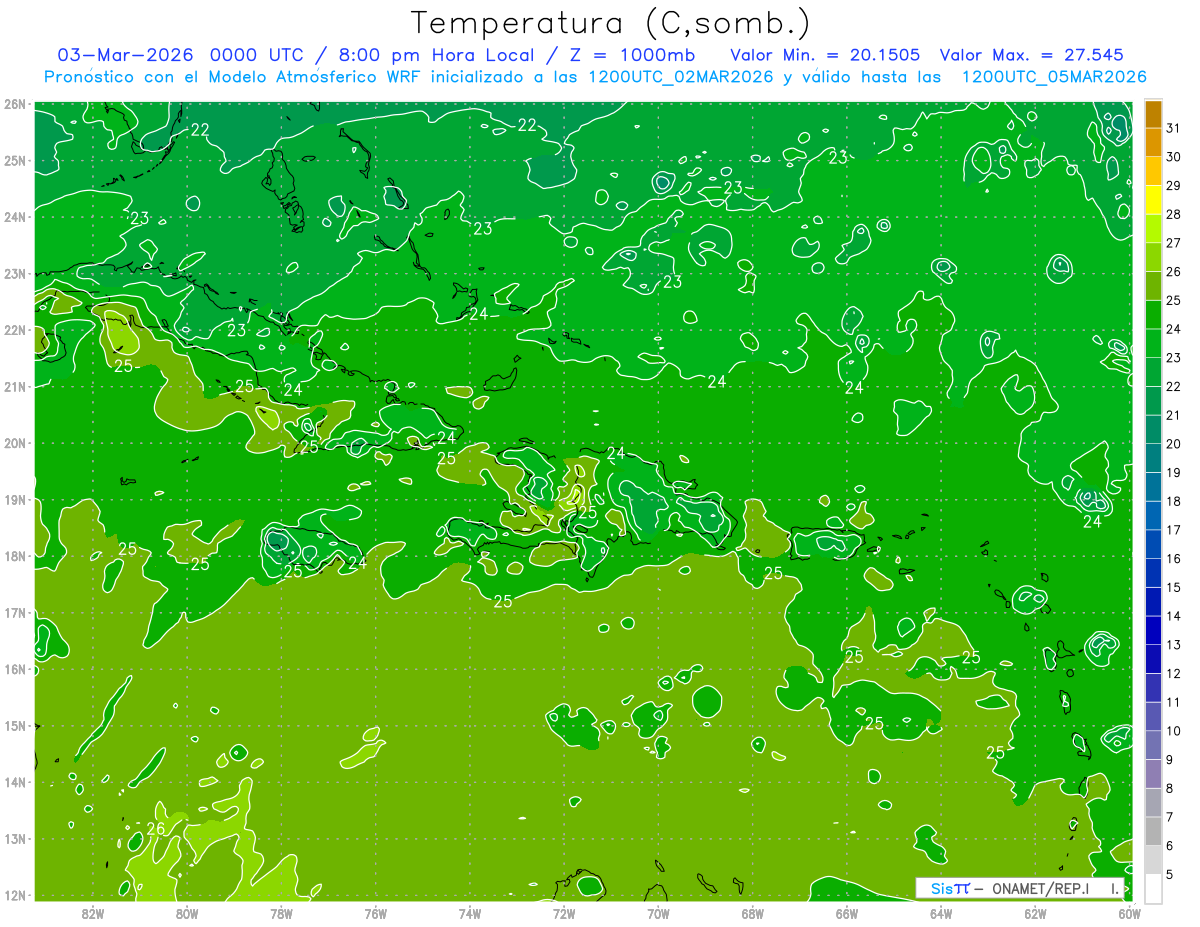Click the "Temperatura (C,somb.)" title

pos(611,23)
